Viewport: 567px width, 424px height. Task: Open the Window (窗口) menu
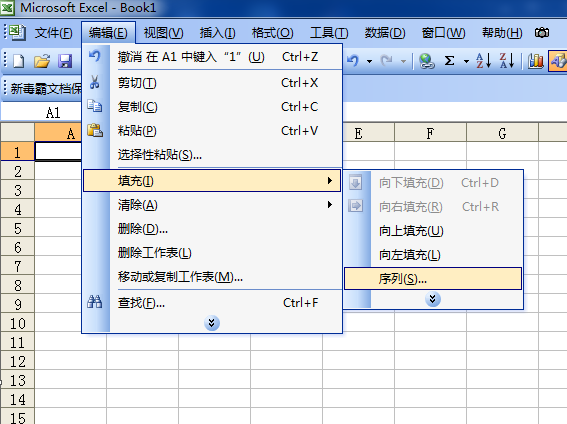click(x=443, y=33)
